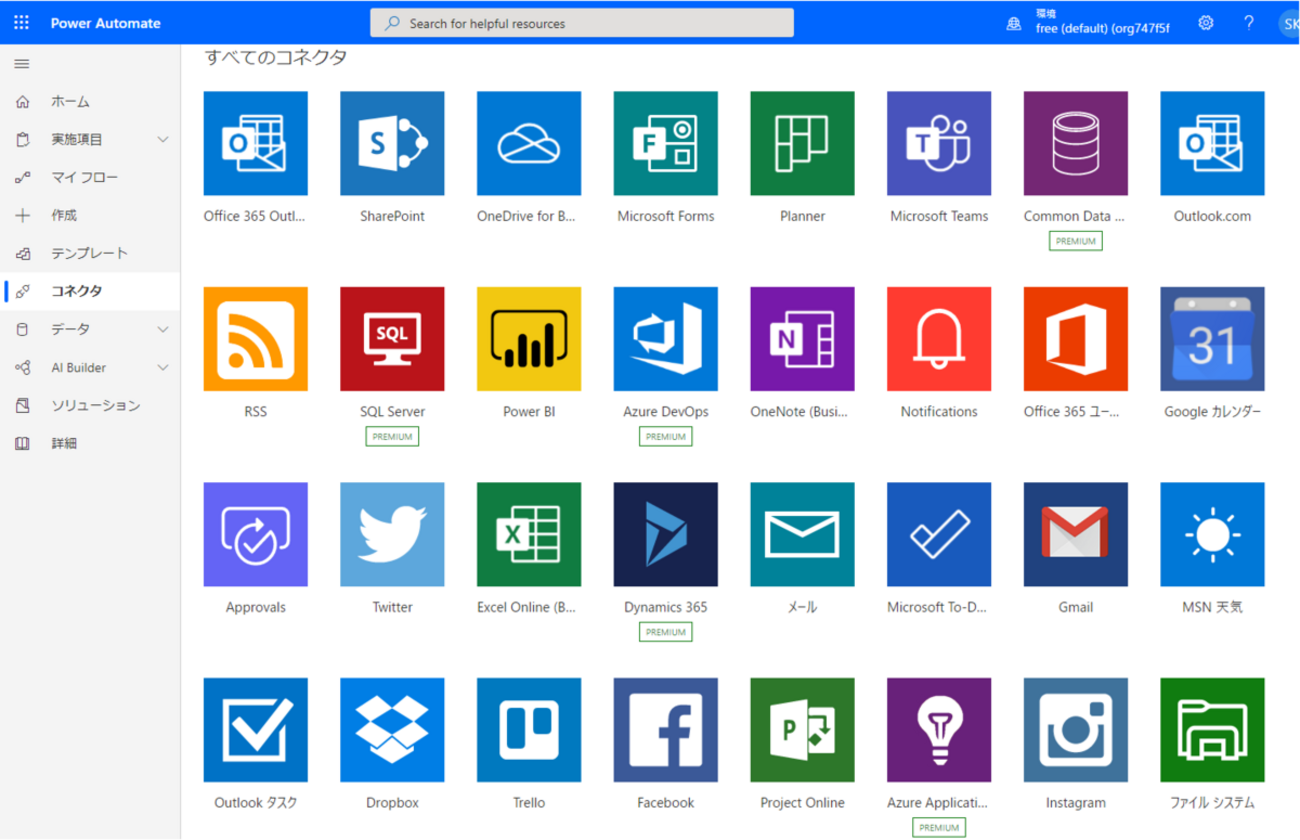
Task: Open the Twitter connector tile
Action: click(392, 535)
